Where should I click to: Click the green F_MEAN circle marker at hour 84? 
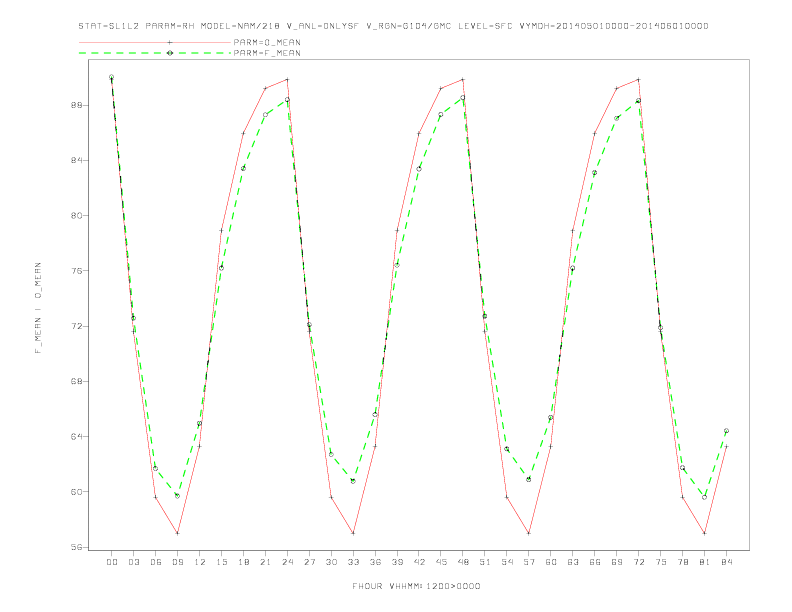point(726,431)
